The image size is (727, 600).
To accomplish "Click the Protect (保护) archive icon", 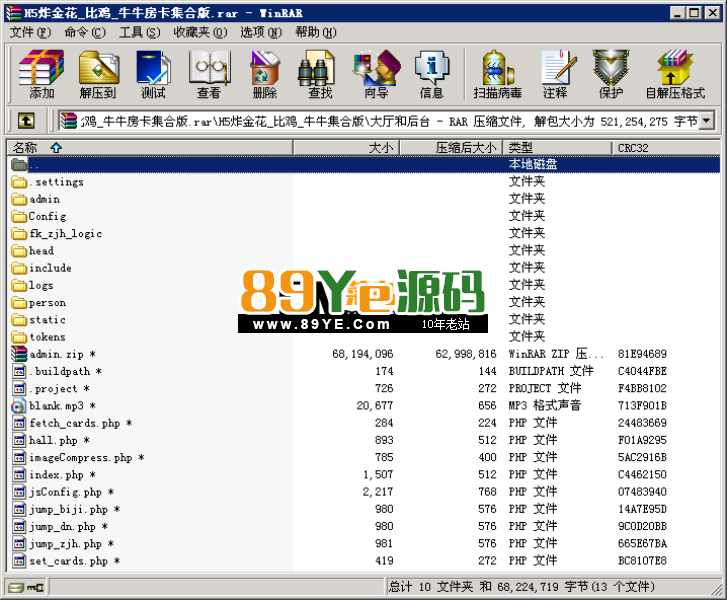I will coord(611,74).
